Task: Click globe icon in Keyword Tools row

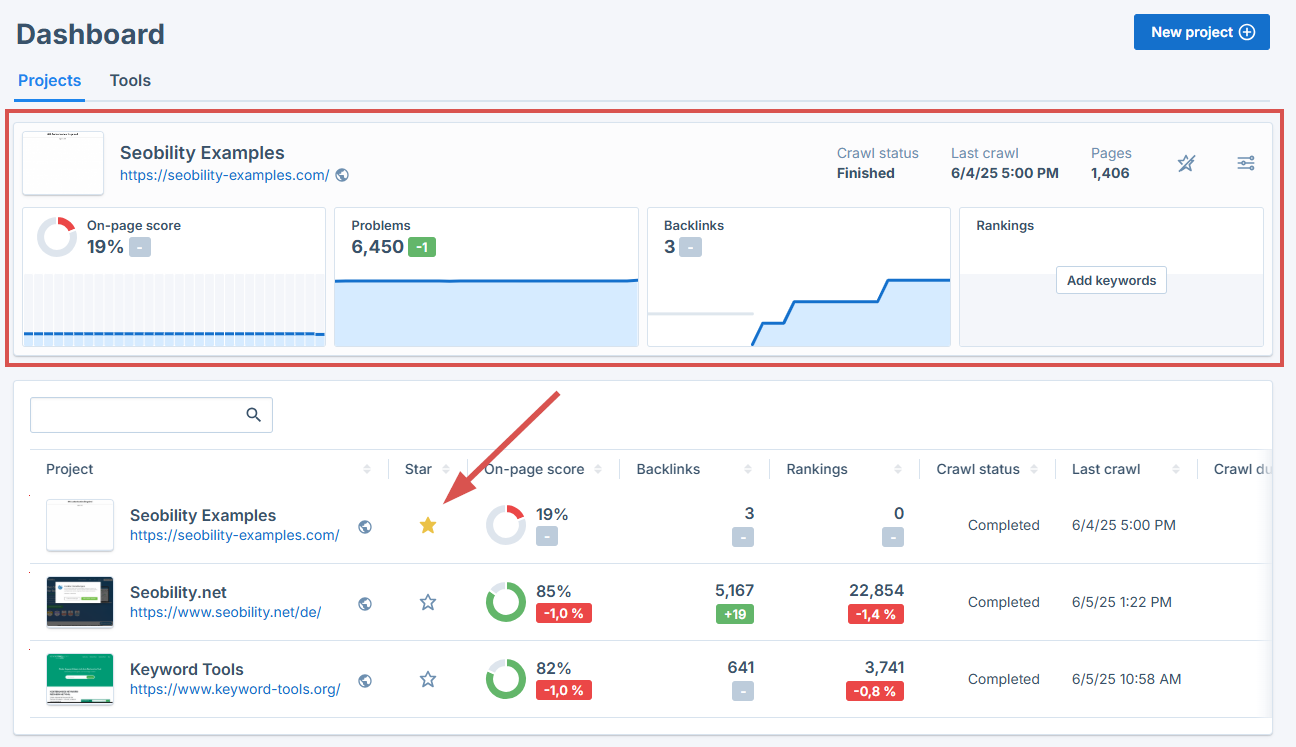Action: (x=365, y=680)
